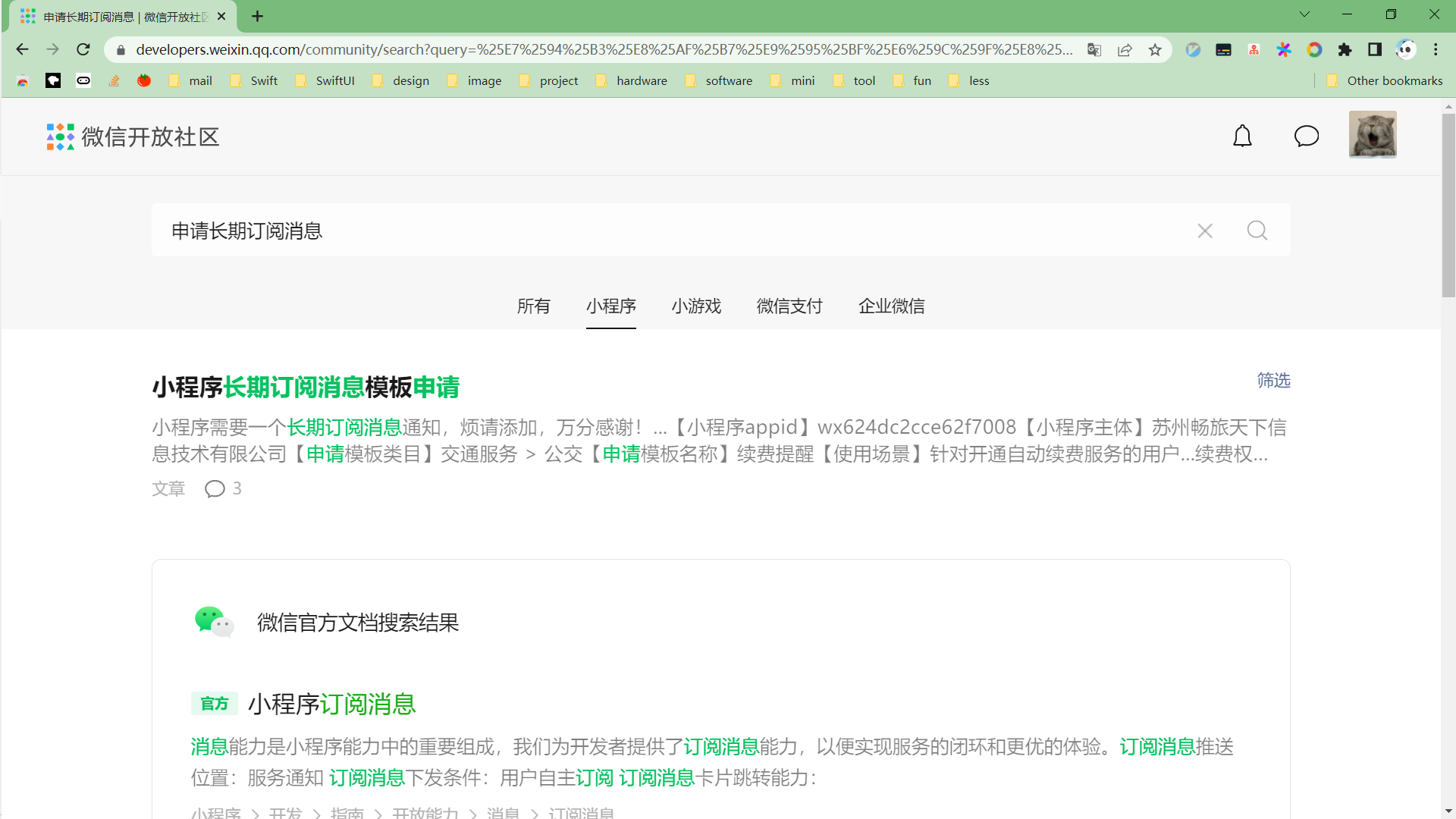This screenshot has width=1456, height=819.
Task: Switch to the 微信支付 tab
Action: coord(789,306)
